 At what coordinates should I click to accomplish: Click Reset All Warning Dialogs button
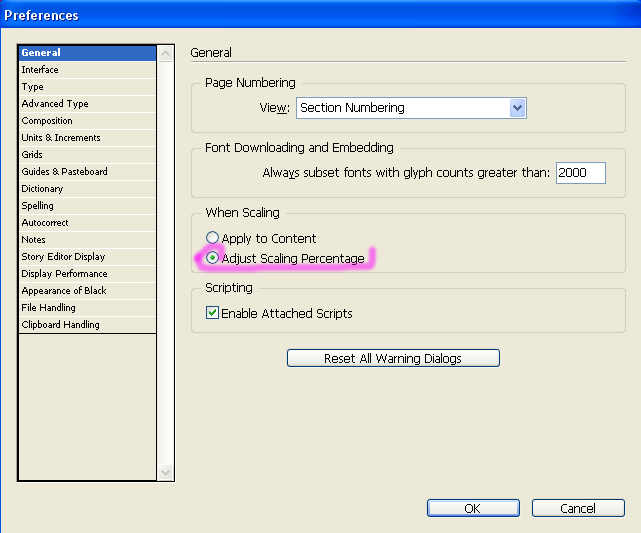393,358
